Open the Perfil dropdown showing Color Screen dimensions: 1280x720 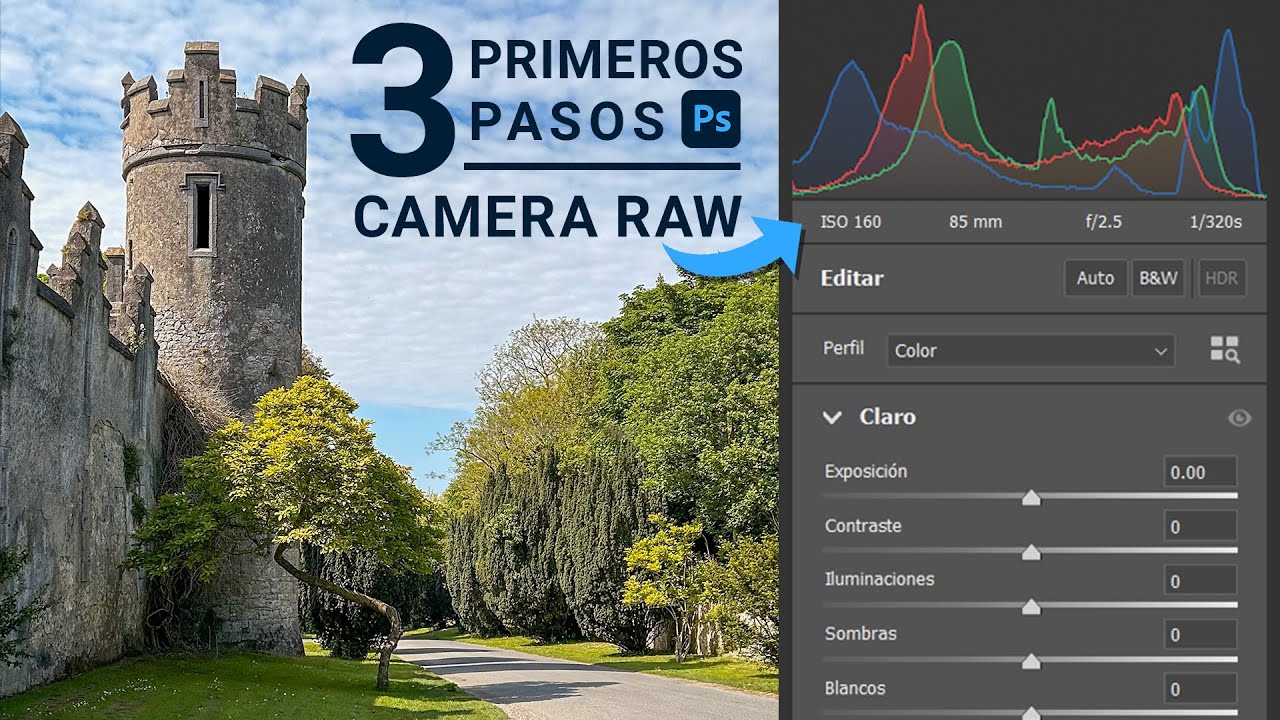(x=1030, y=351)
